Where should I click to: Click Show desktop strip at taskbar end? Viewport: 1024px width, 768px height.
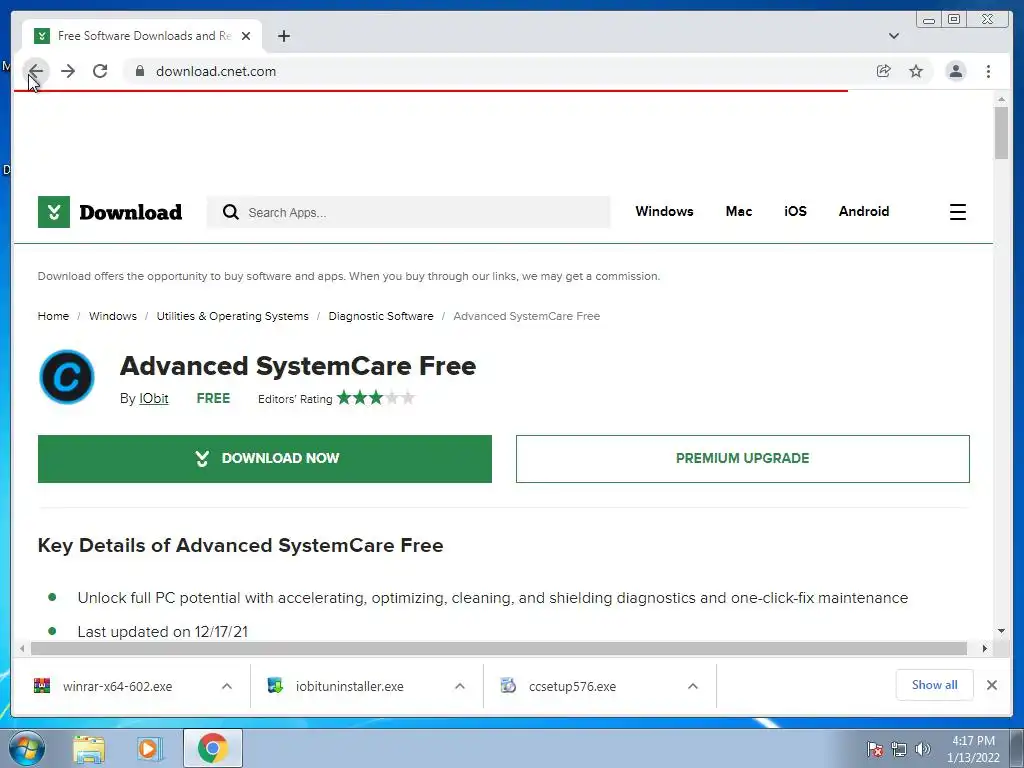pos(1017,748)
